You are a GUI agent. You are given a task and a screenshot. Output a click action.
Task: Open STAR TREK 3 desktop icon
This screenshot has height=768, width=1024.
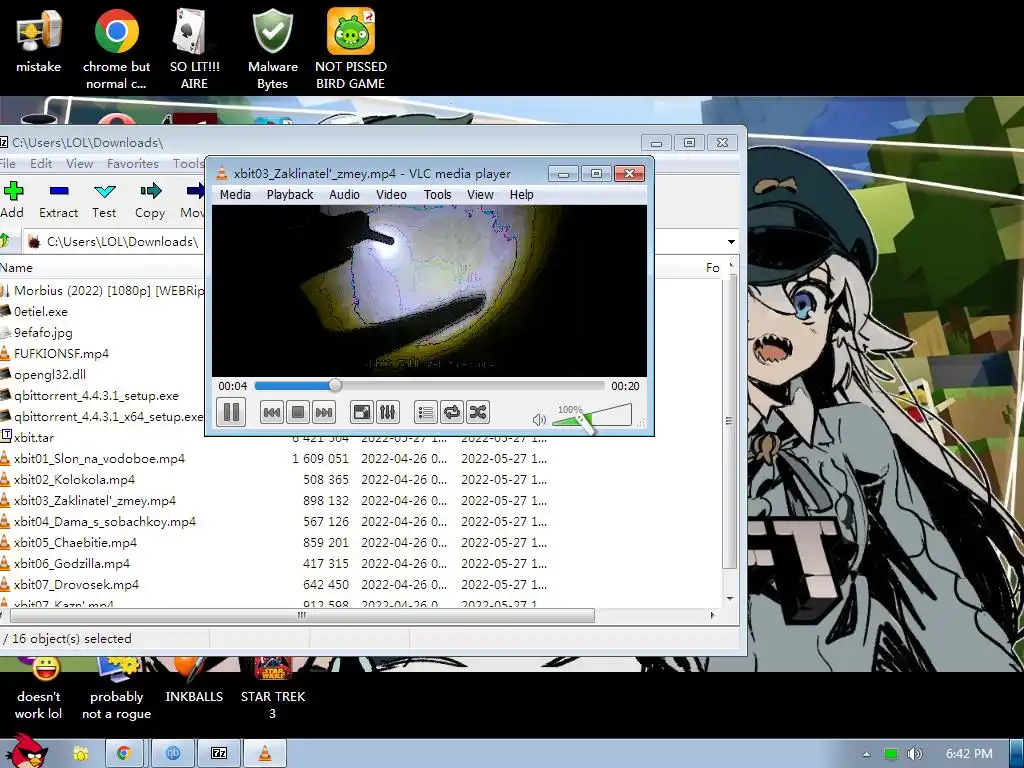click(x=272, y=689)
